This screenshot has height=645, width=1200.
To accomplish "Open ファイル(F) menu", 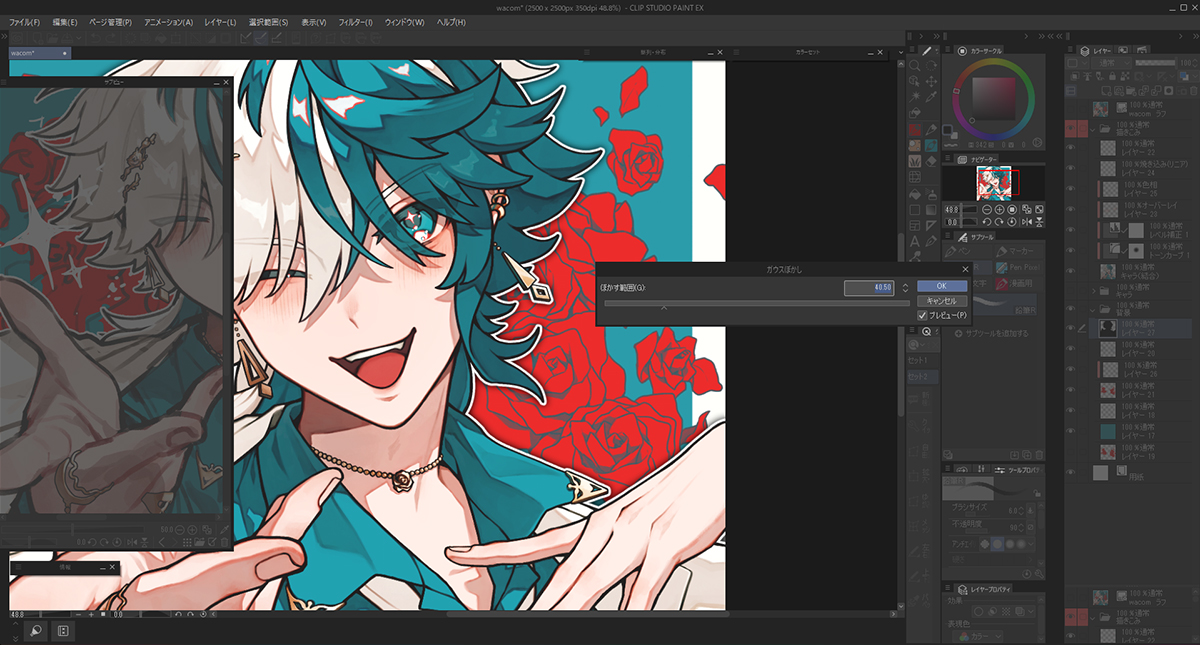I will (x=25, y=22).
